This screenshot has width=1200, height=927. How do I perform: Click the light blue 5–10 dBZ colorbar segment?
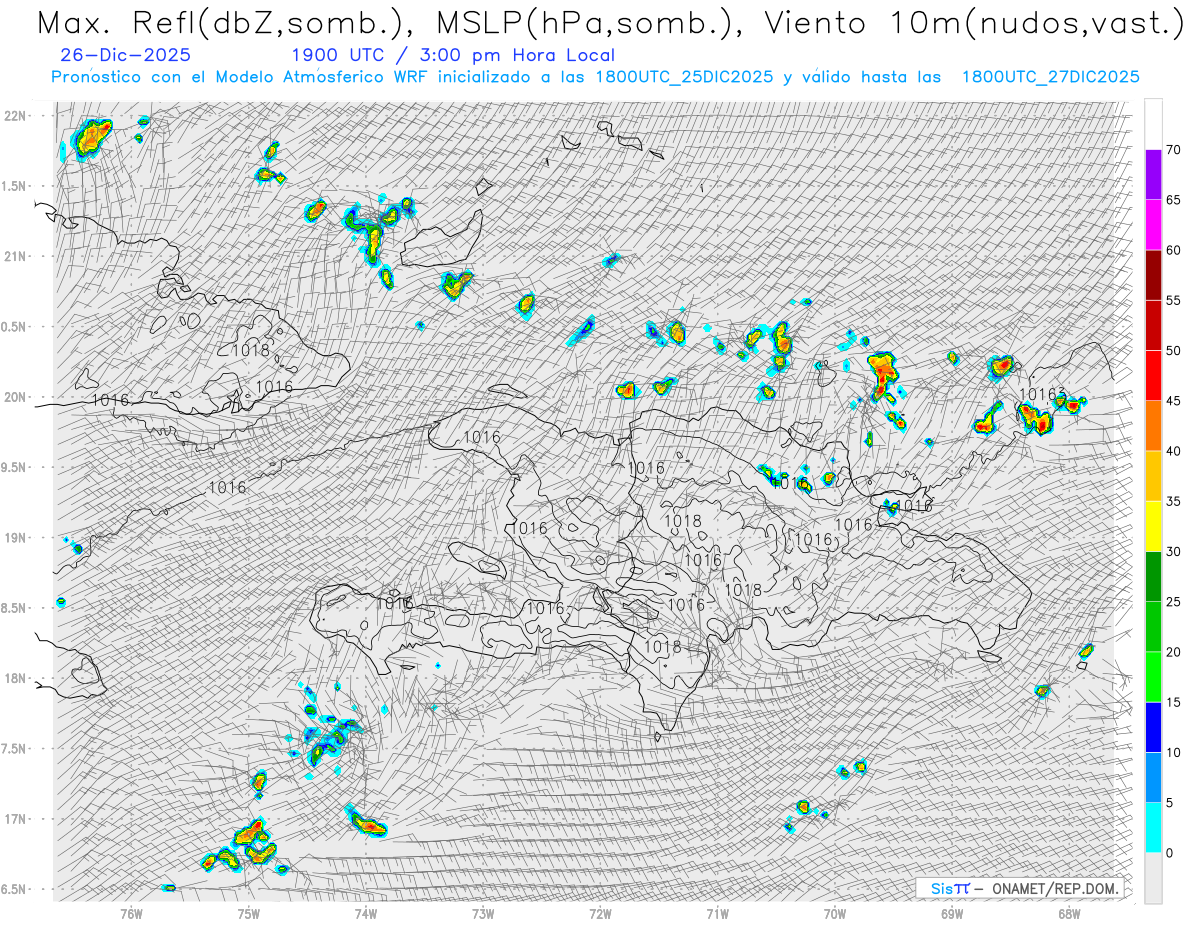[1153, 778]
